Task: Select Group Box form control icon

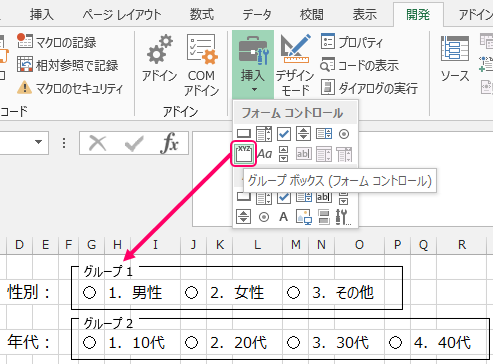Action: click(x=244, y=154)
